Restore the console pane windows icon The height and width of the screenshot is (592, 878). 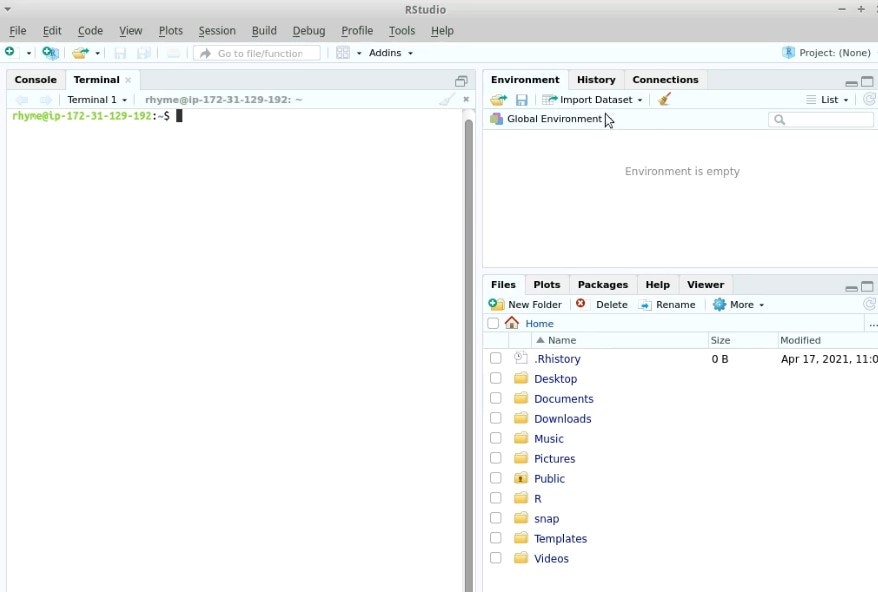point(461,82)
